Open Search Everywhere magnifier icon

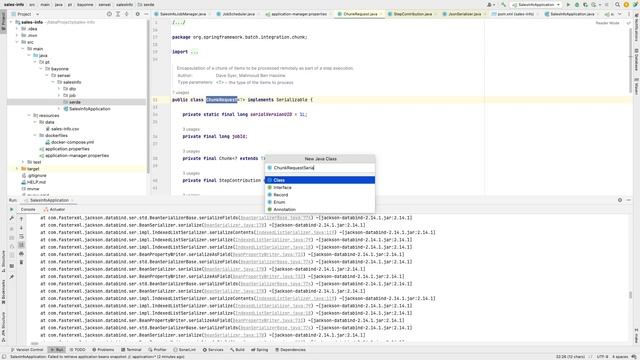(x=618, y=4)
